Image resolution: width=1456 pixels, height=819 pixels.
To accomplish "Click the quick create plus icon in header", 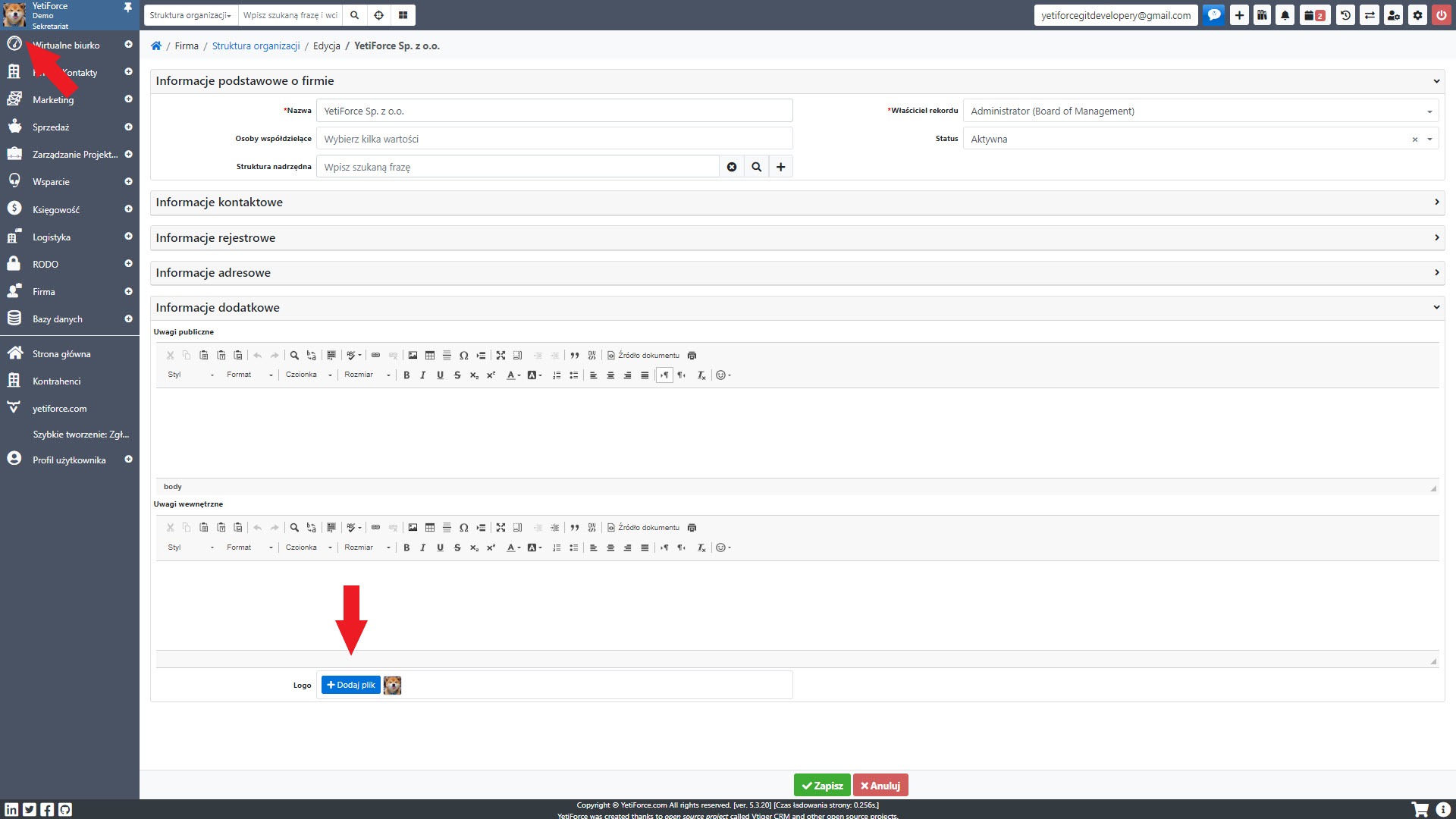I will tap(1239, 15).
